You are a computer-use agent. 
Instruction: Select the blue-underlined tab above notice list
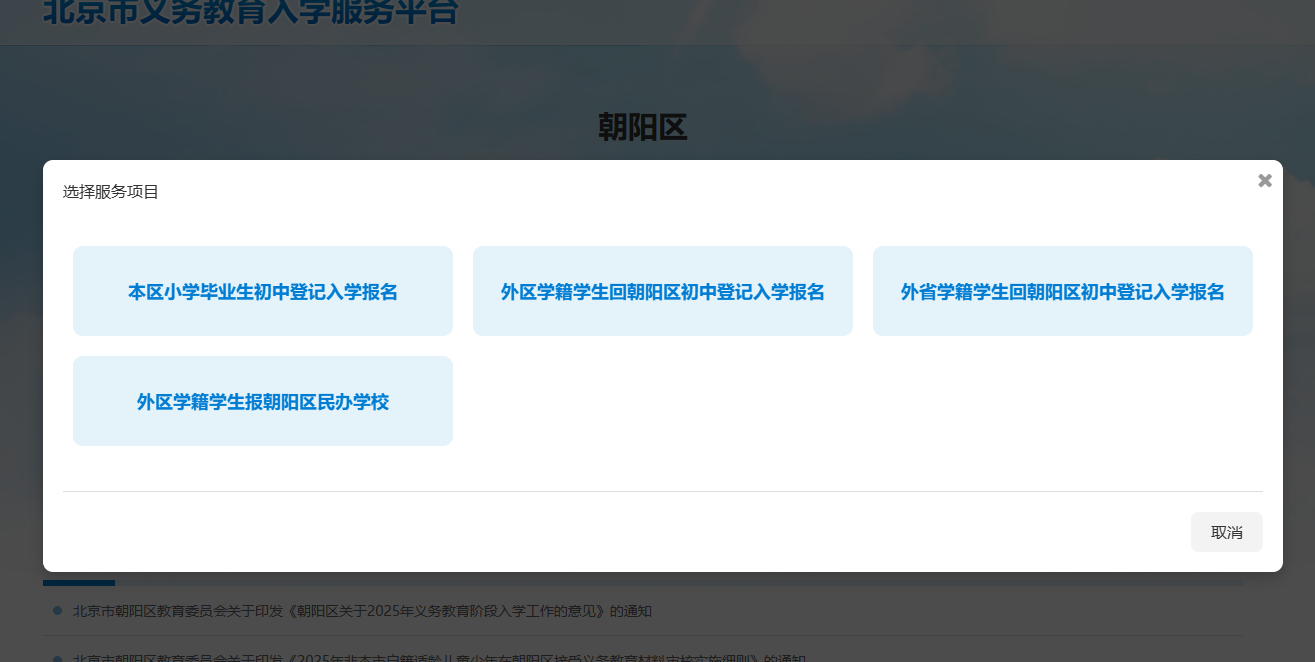point(79,581)
